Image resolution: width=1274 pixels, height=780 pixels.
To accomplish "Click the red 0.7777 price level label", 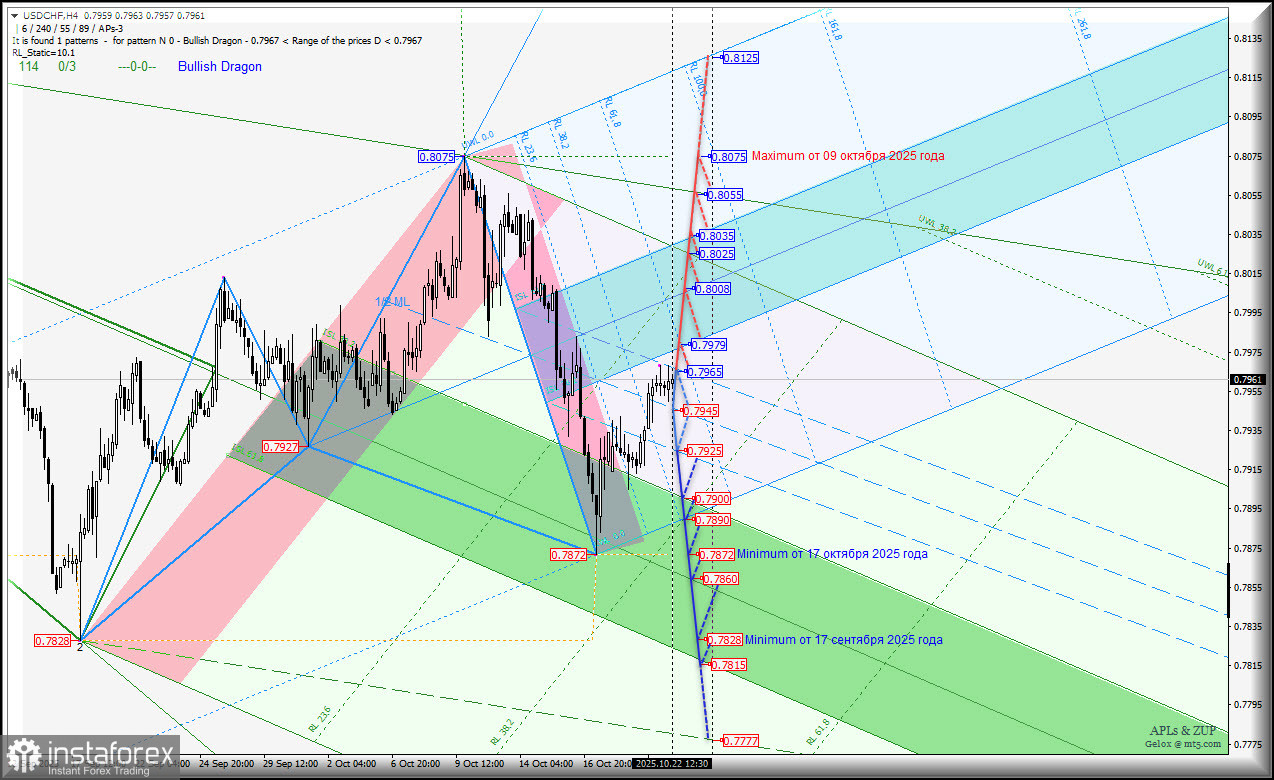I will point(740,741).
